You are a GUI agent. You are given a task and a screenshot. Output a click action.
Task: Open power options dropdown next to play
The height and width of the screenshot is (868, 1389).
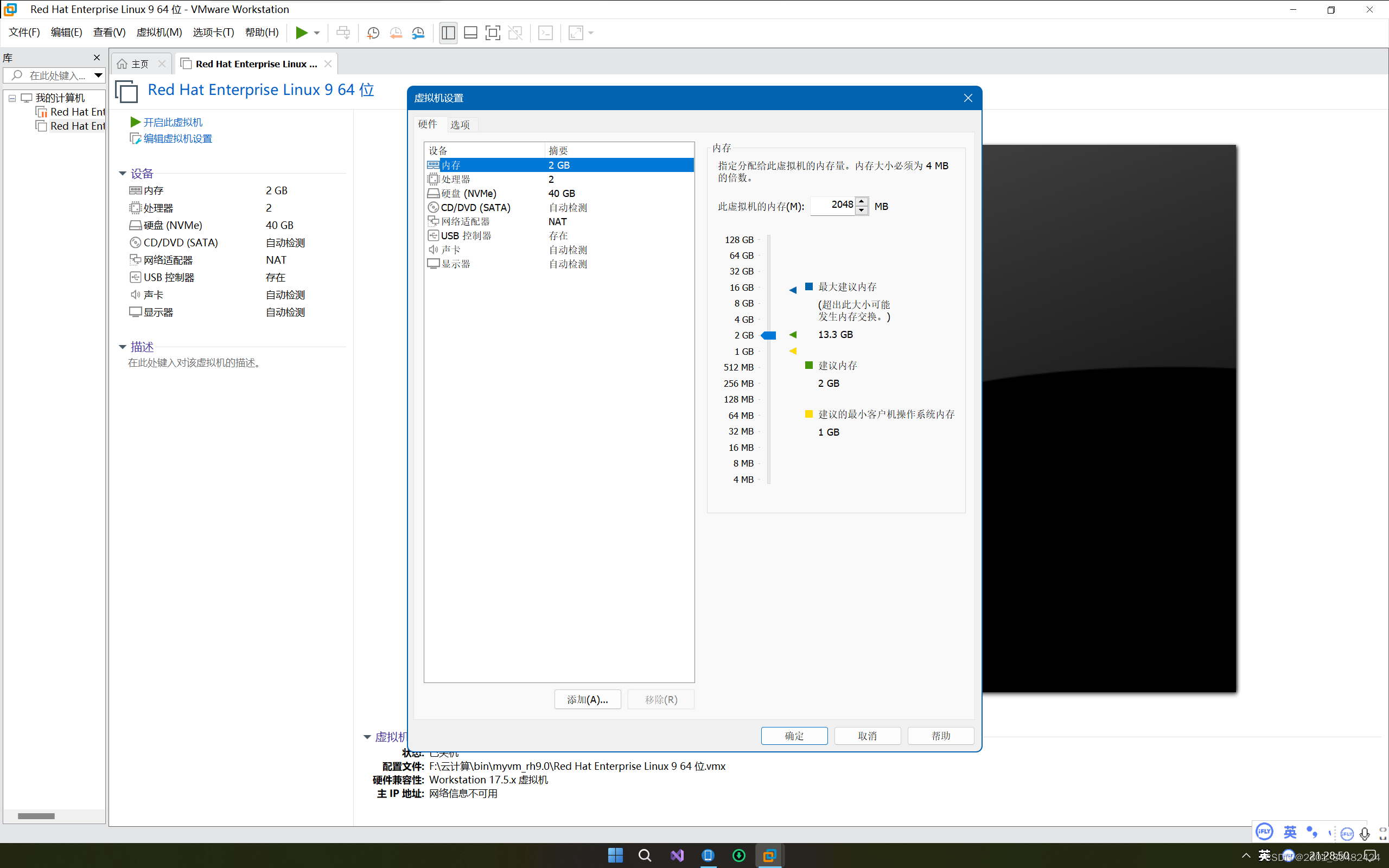[317, 33]
